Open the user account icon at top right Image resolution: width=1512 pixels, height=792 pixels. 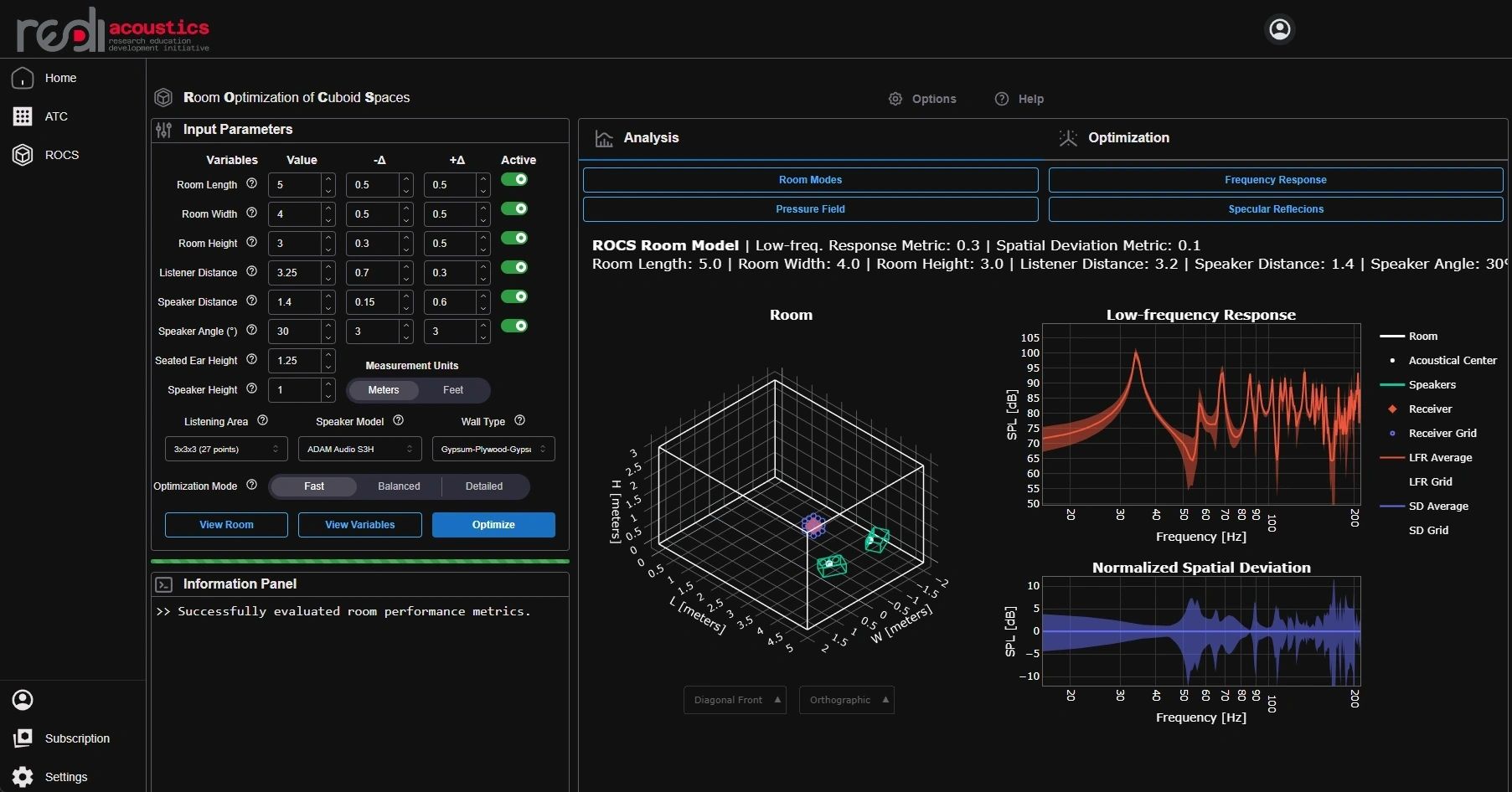(1279, 29)
